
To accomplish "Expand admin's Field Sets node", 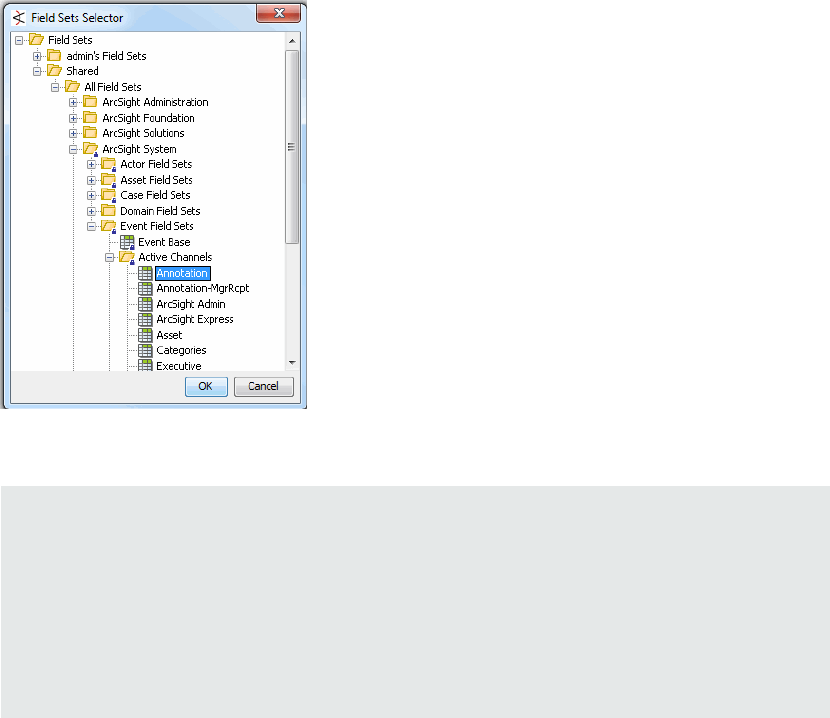I will 37,56.
